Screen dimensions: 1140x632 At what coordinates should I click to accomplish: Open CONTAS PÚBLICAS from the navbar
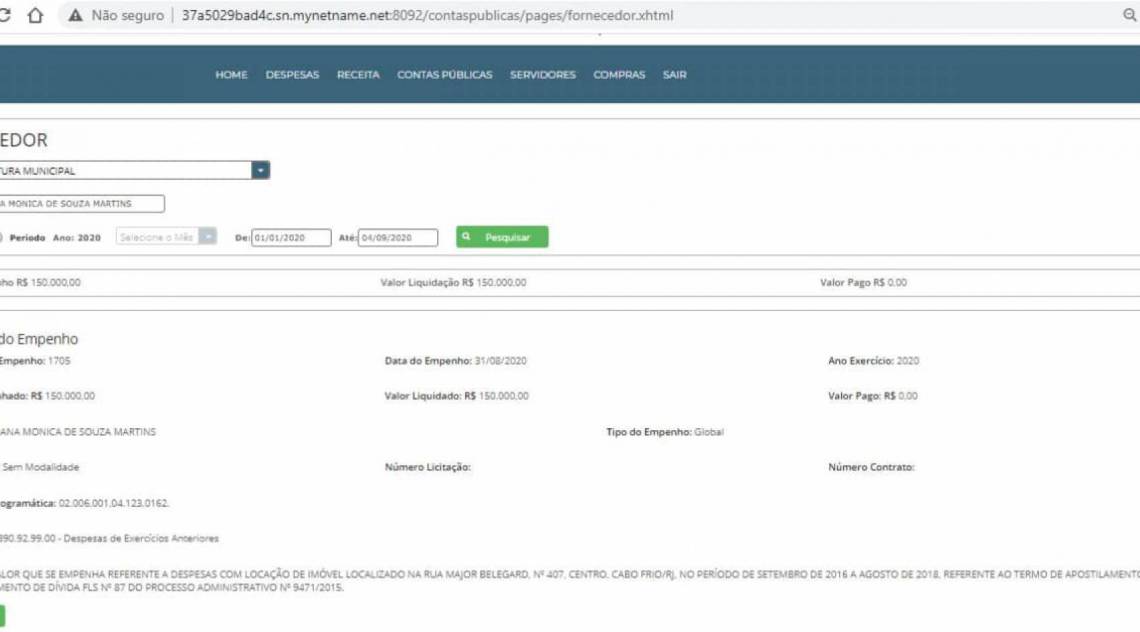click(445, 74)
